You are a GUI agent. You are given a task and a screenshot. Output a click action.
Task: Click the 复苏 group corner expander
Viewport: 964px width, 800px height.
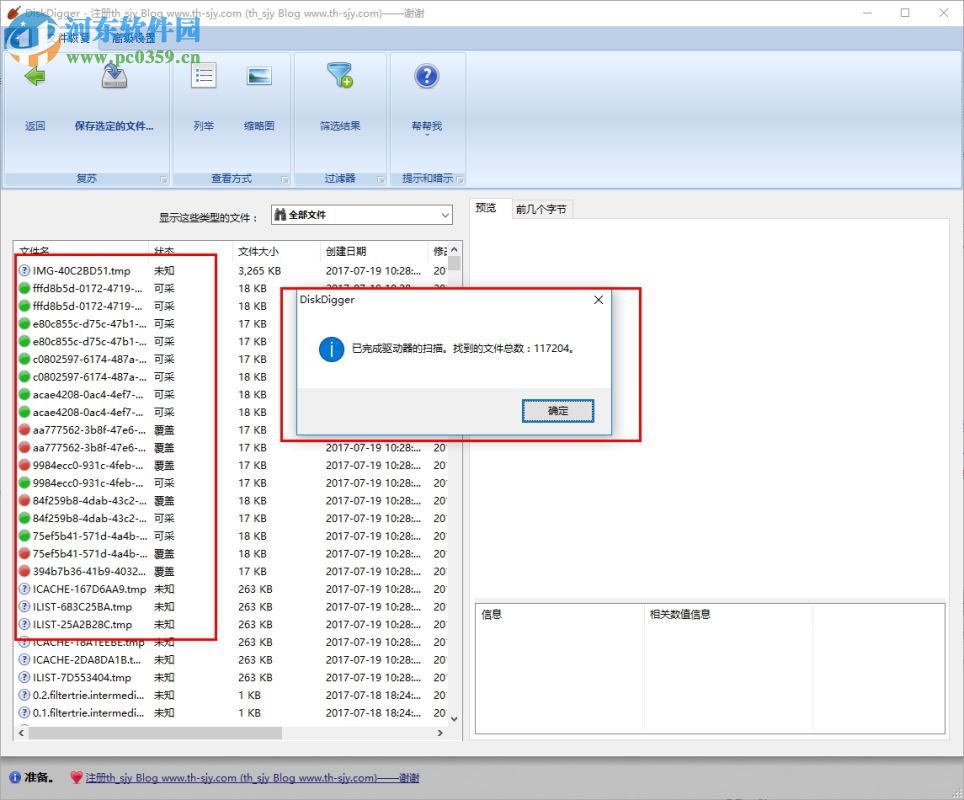[163, 178]
